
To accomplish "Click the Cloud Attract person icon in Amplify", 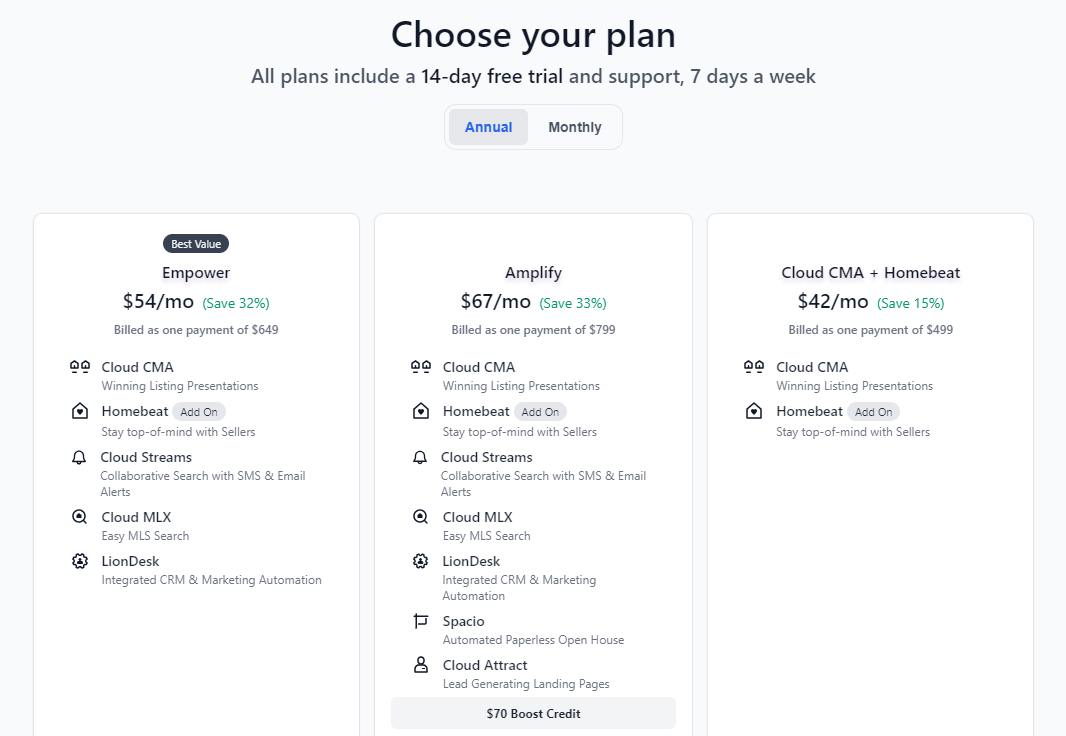I will point(421,666).
